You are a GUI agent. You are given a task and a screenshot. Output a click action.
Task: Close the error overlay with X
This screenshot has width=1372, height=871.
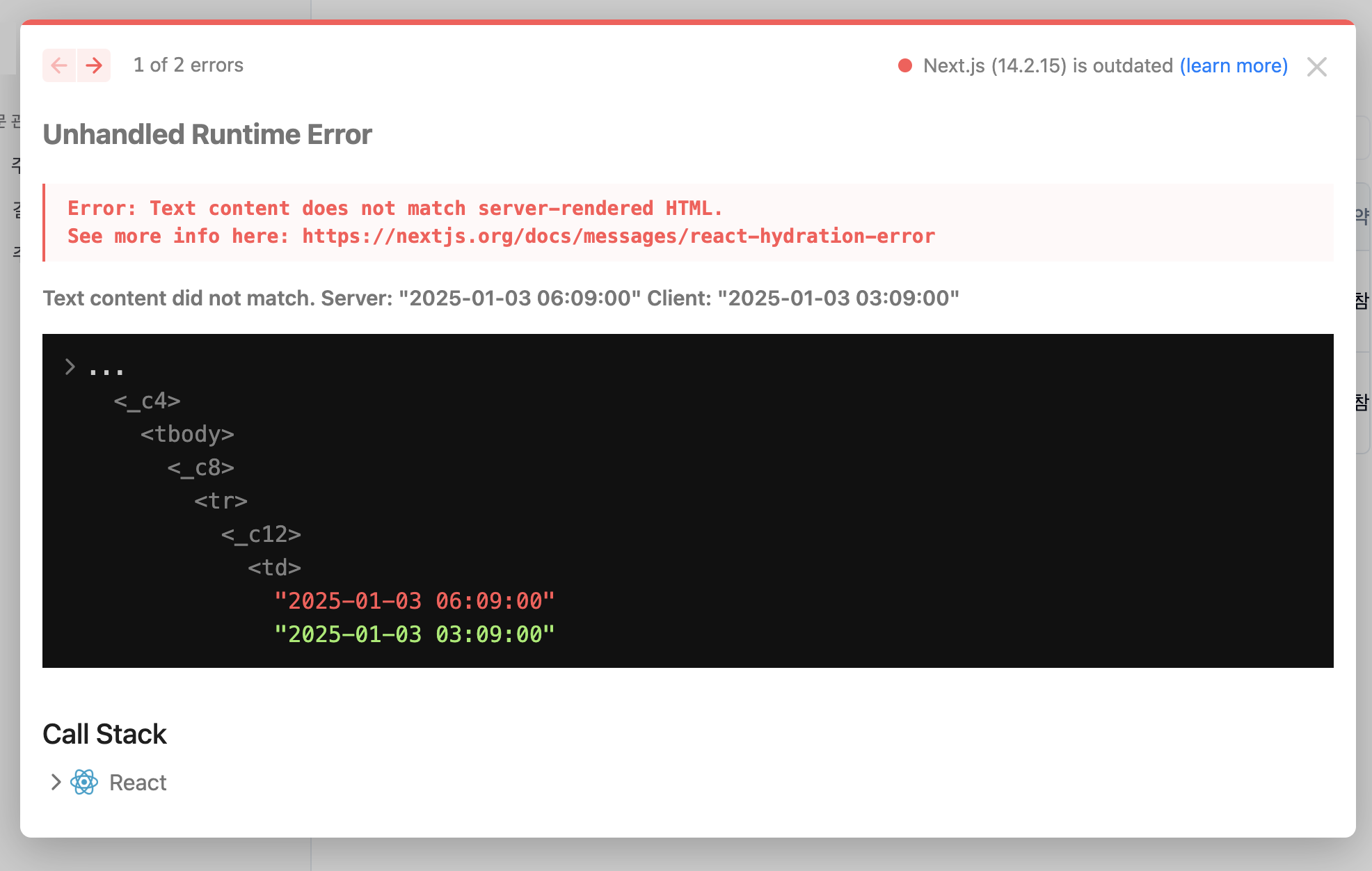point(1316,67)
